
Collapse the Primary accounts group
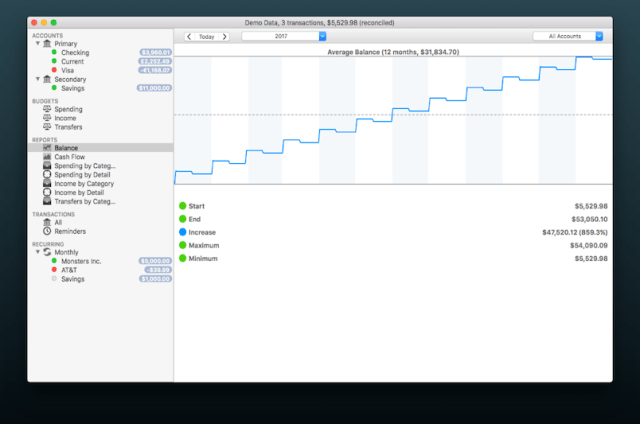38,43
